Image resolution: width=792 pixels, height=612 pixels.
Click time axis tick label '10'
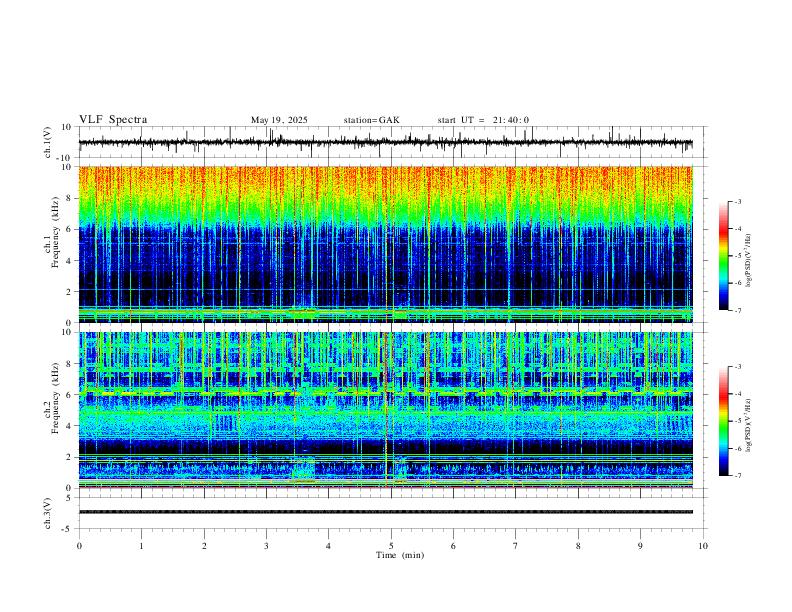coord(703,546)
